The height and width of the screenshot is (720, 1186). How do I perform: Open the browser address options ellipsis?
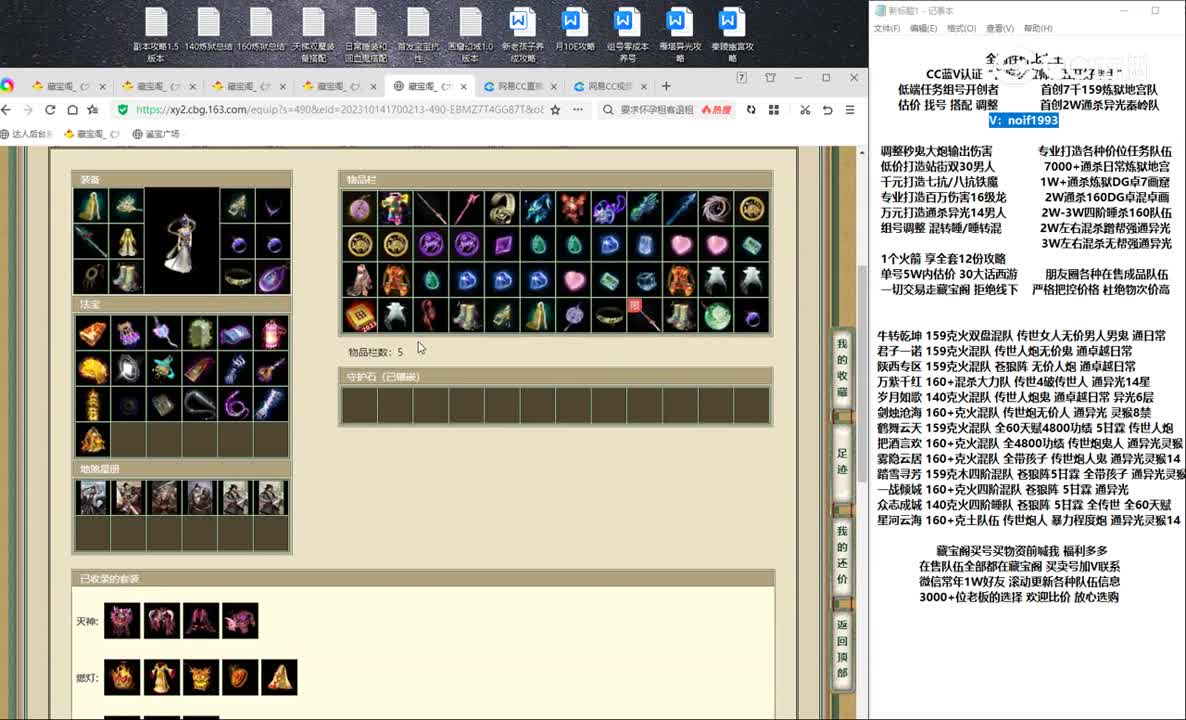[x=578, y=110]
